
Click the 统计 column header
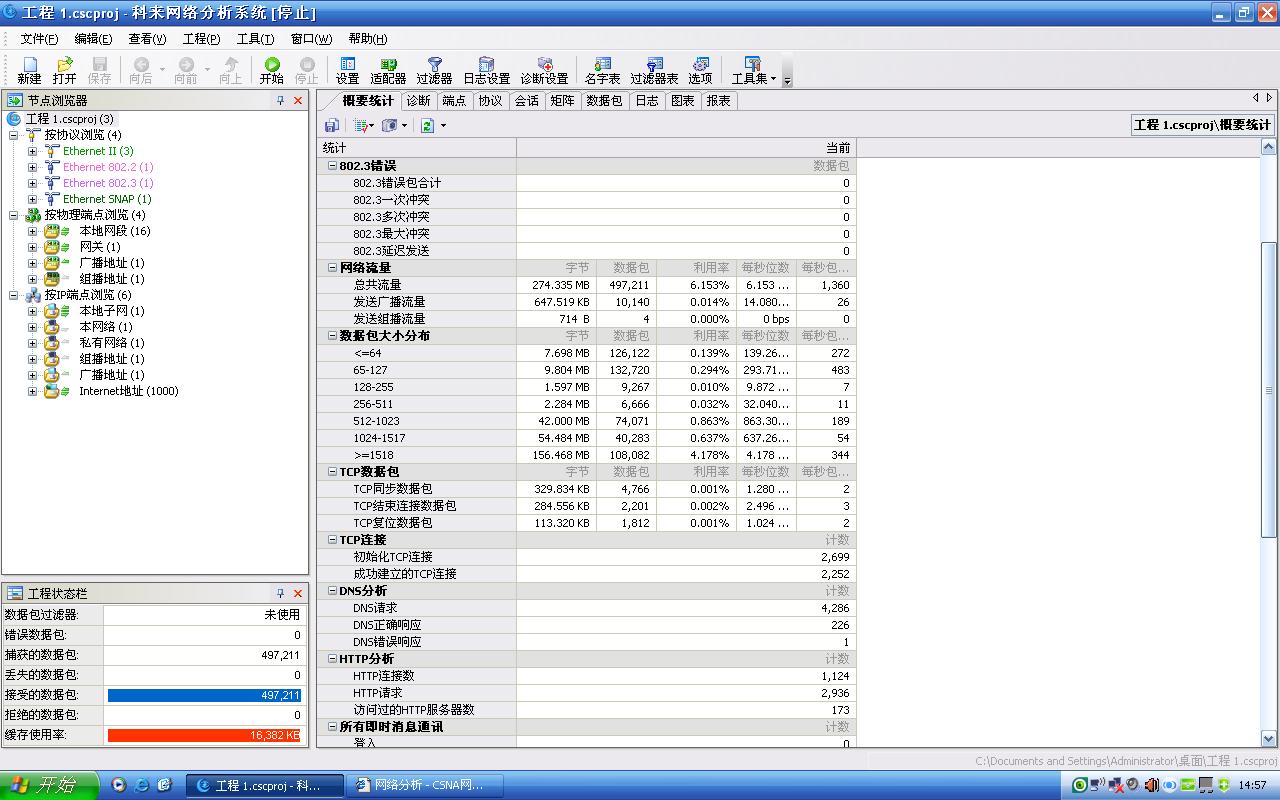416,148
